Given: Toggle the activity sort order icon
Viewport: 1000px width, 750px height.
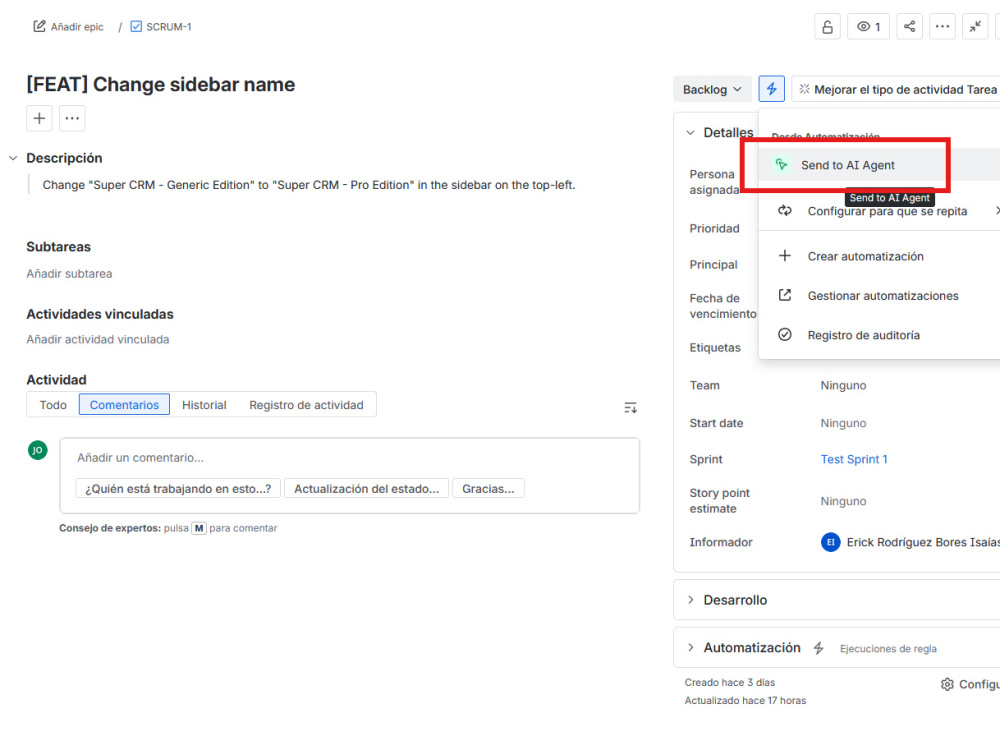Looking at the screenshot, I should (x=630, y=408).
